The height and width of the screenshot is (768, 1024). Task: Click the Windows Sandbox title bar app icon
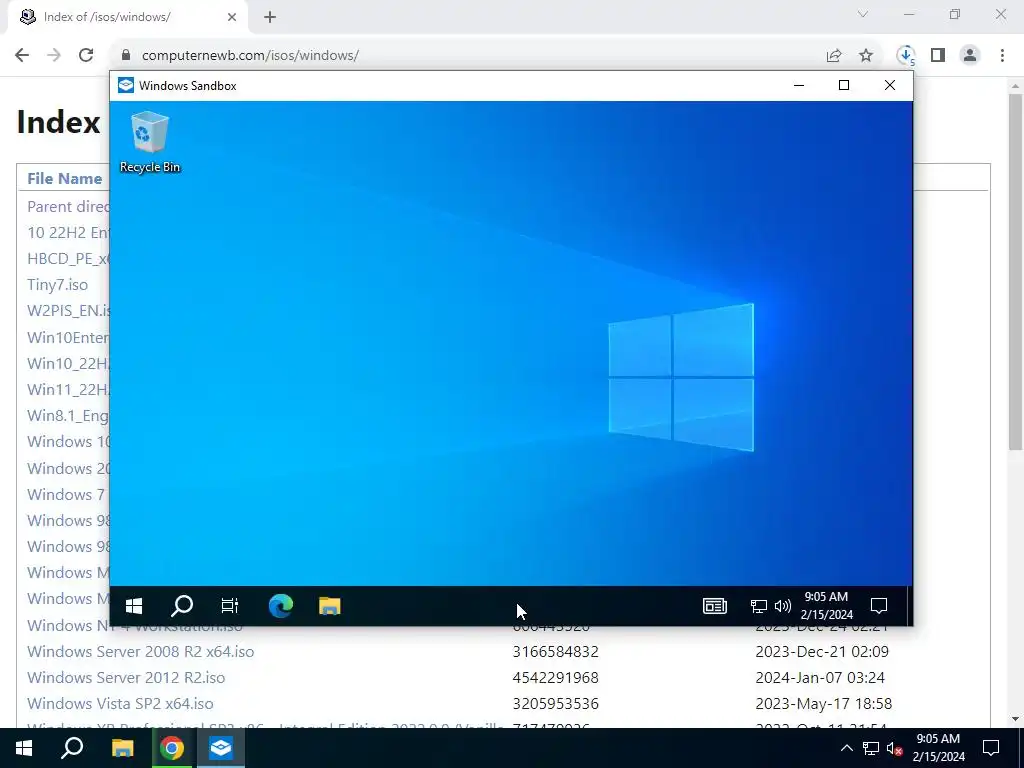coord(125,86)
